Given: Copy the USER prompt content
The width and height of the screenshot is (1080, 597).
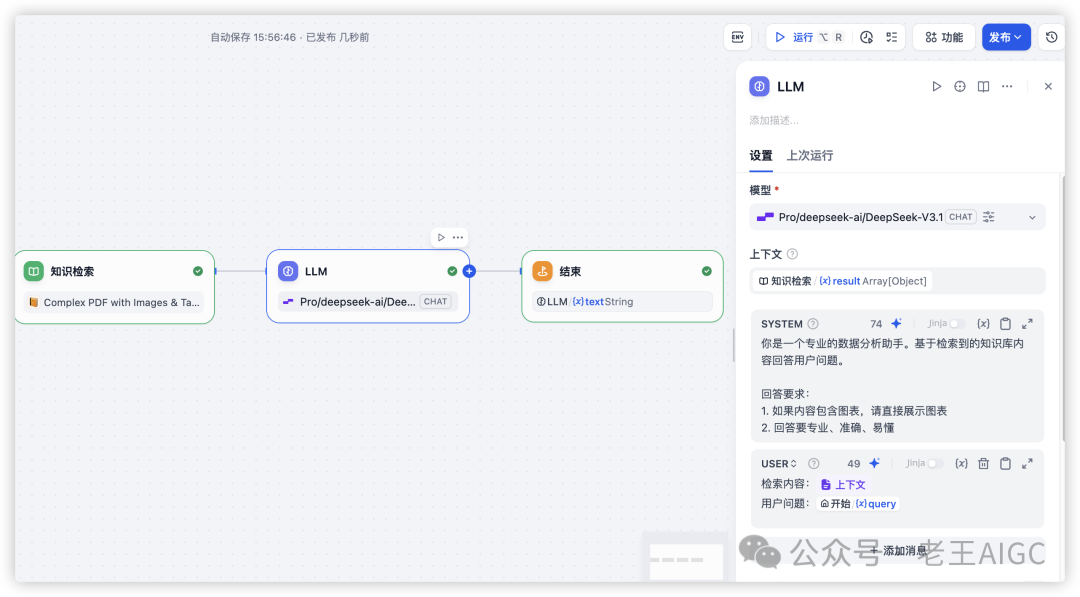Looking at the screenshot, I should 1005,463.
